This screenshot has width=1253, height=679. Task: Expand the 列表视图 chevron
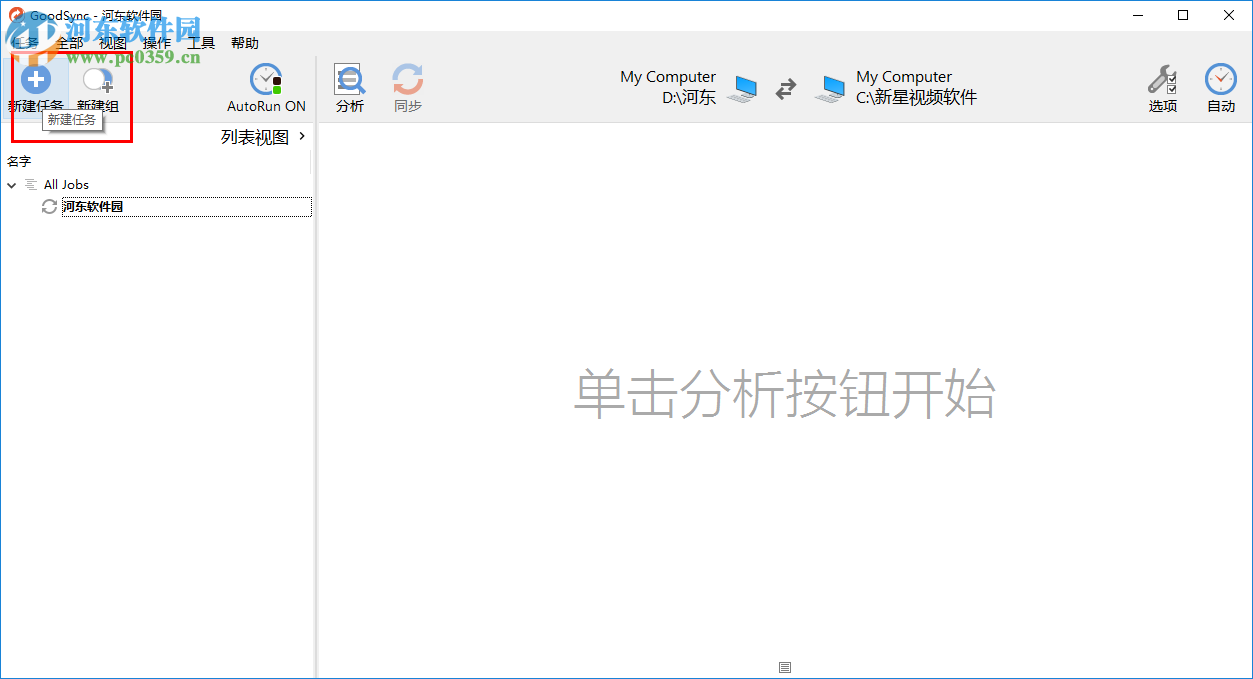click(302, 136)
